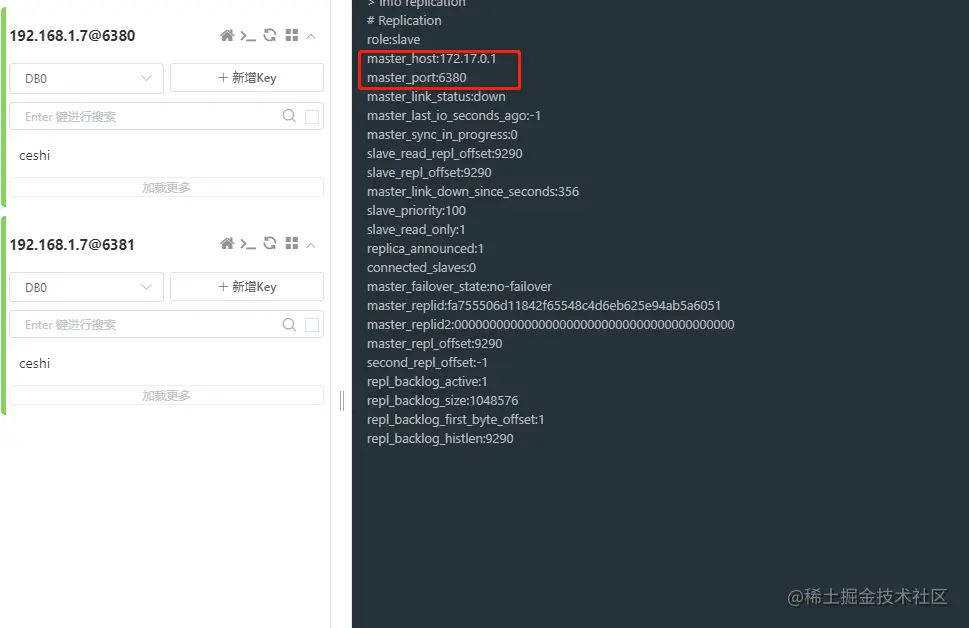Click master_link_status:down line

click(x=436, y=96)
